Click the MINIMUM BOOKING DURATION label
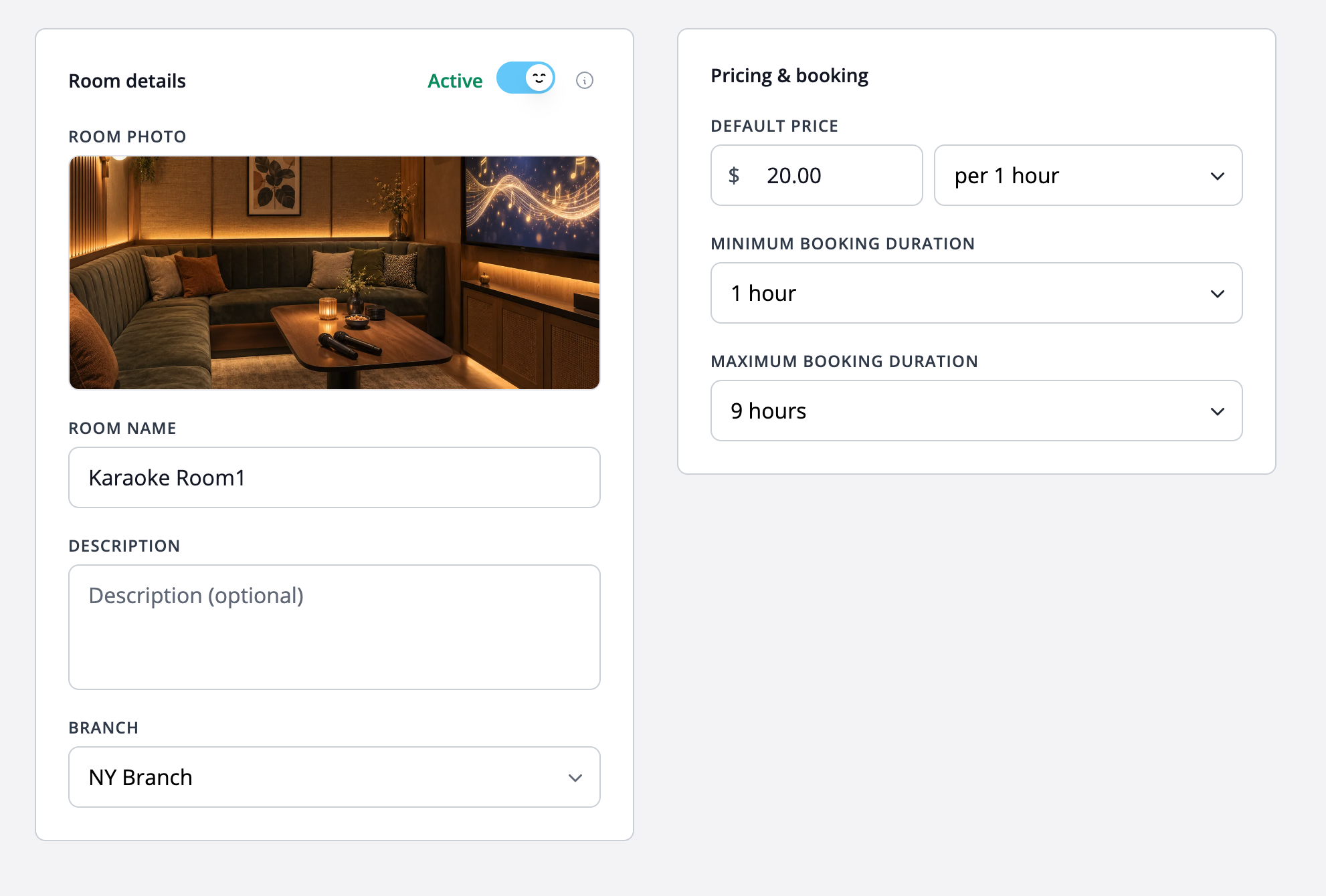The width and height of the screenshot is (1326, 896). 843,243
